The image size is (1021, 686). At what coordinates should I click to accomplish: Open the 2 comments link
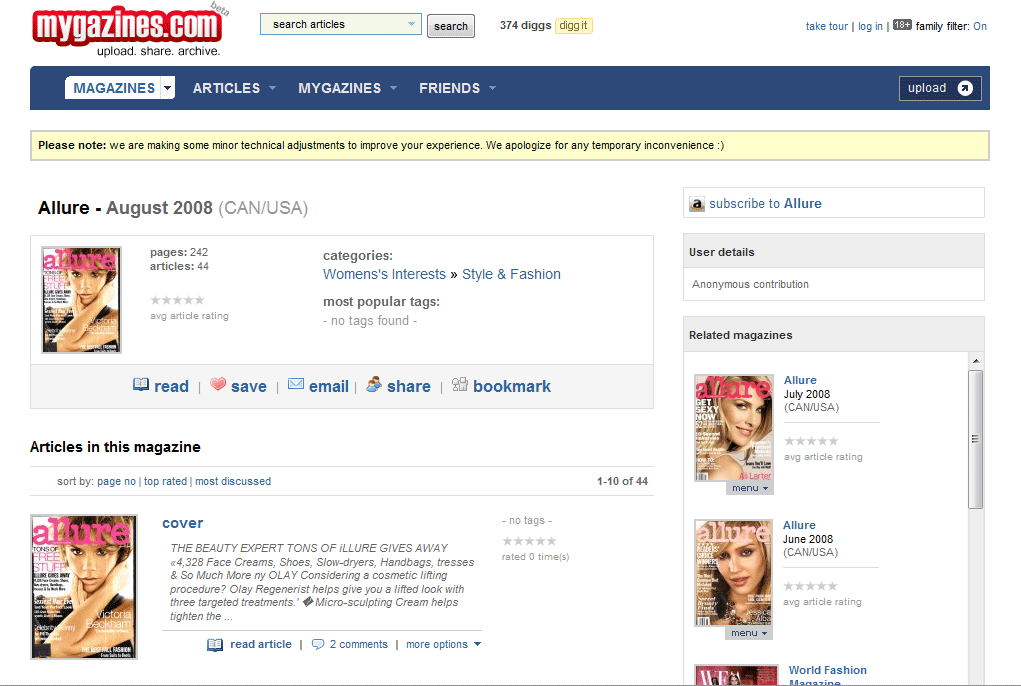tap(358, 644)
